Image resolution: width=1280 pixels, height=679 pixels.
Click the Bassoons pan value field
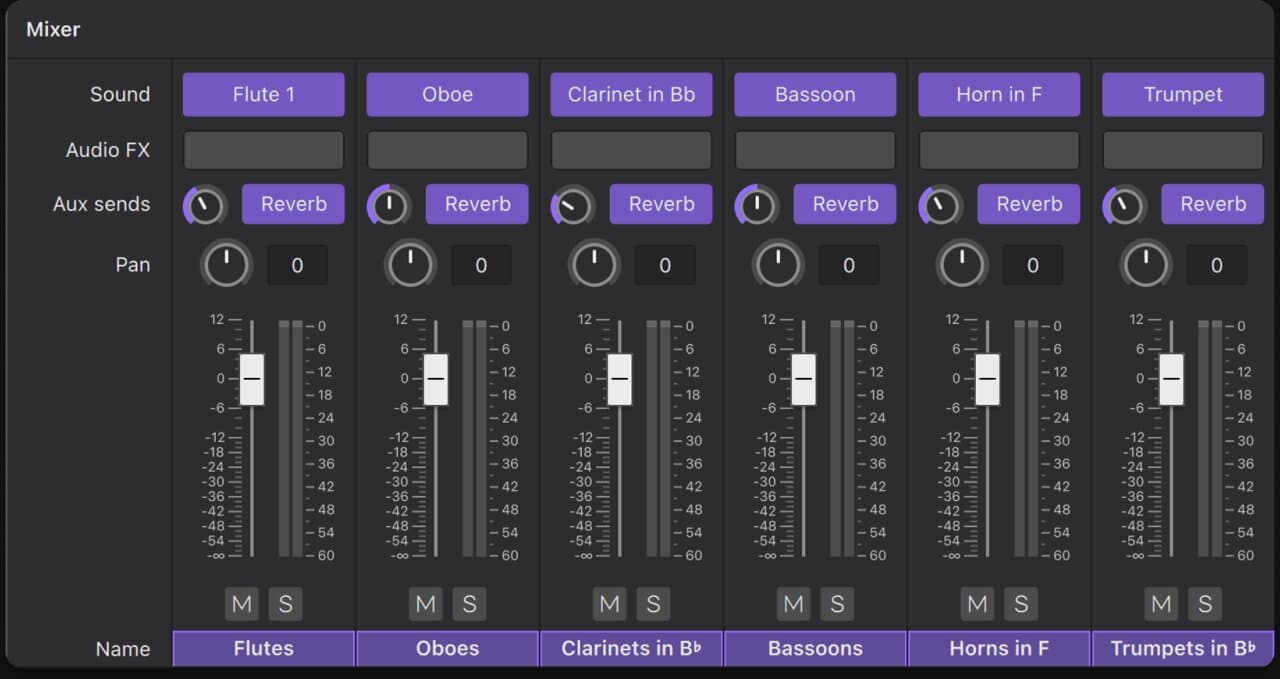[x=849, y=265]
